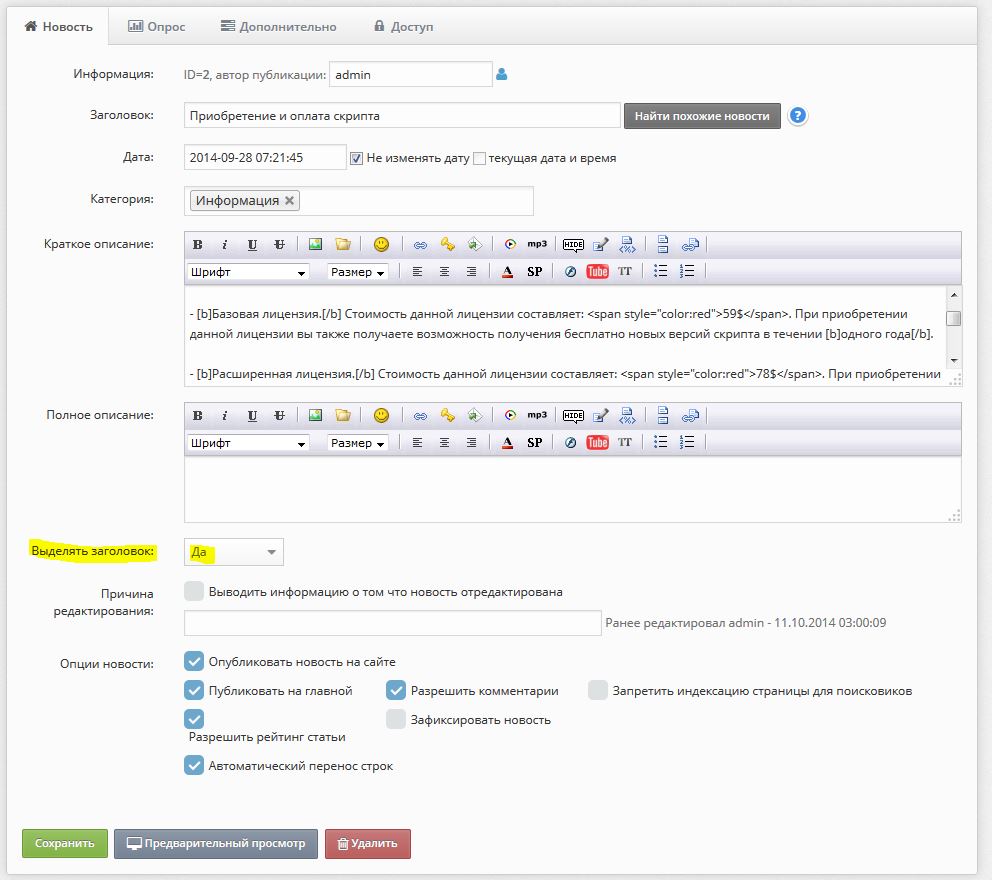Open the 'Доступ' tab
Image resolution: width=992 pixels, height=880 pixels.
pos(403,27)
